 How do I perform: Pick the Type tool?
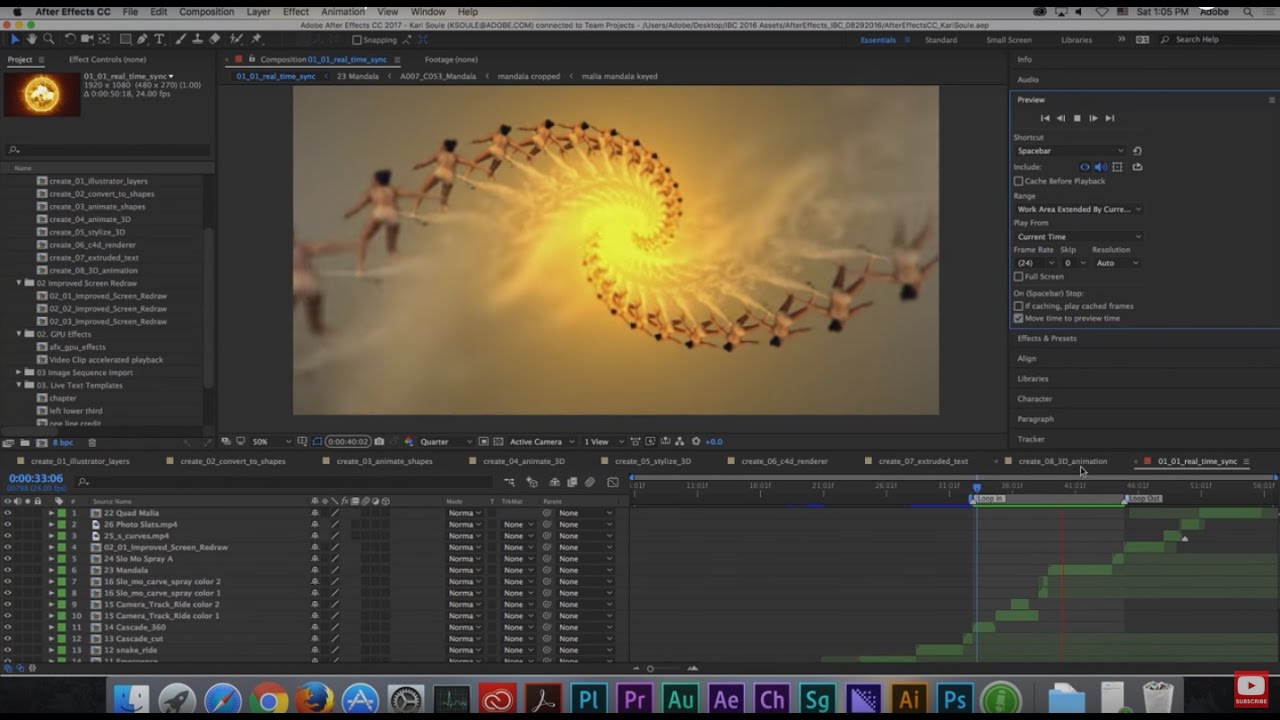pos(159,39)
